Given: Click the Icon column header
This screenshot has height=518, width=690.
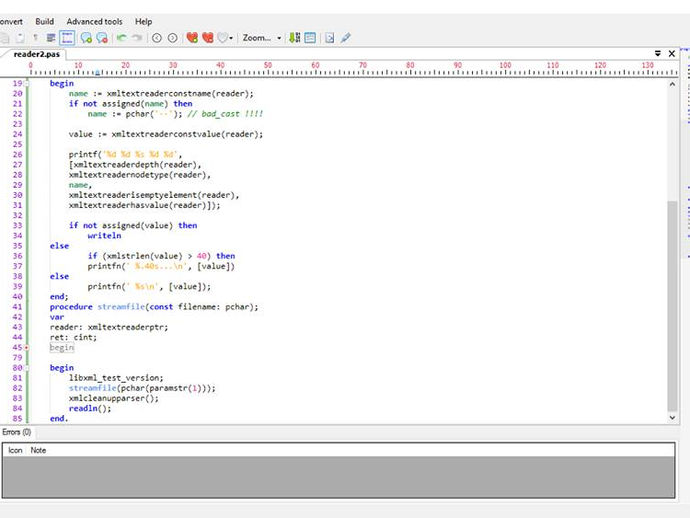Looking at the screenshot, I should pyautogui.click(x=15, y=450).
